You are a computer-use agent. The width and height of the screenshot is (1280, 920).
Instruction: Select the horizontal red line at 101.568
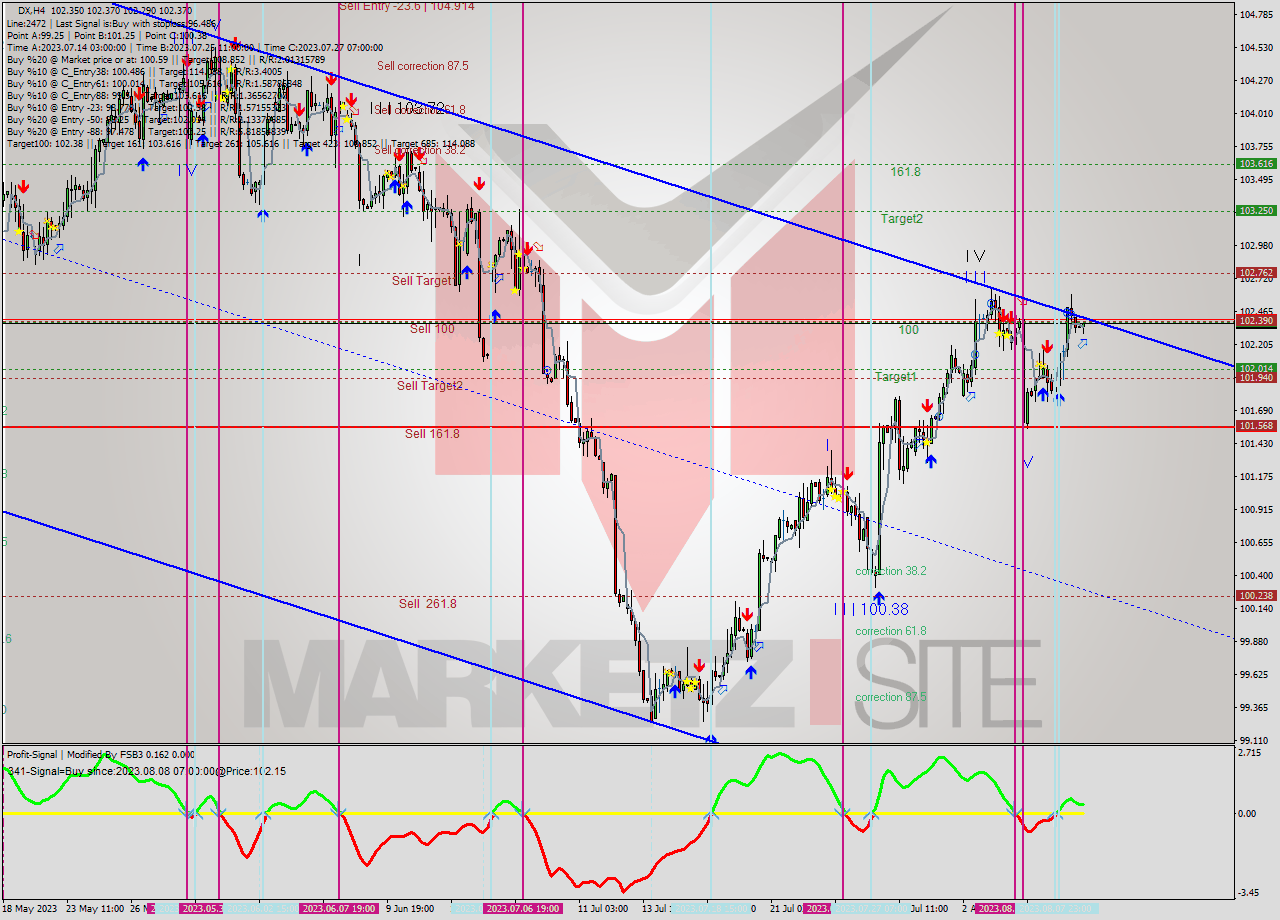(618, 427)
